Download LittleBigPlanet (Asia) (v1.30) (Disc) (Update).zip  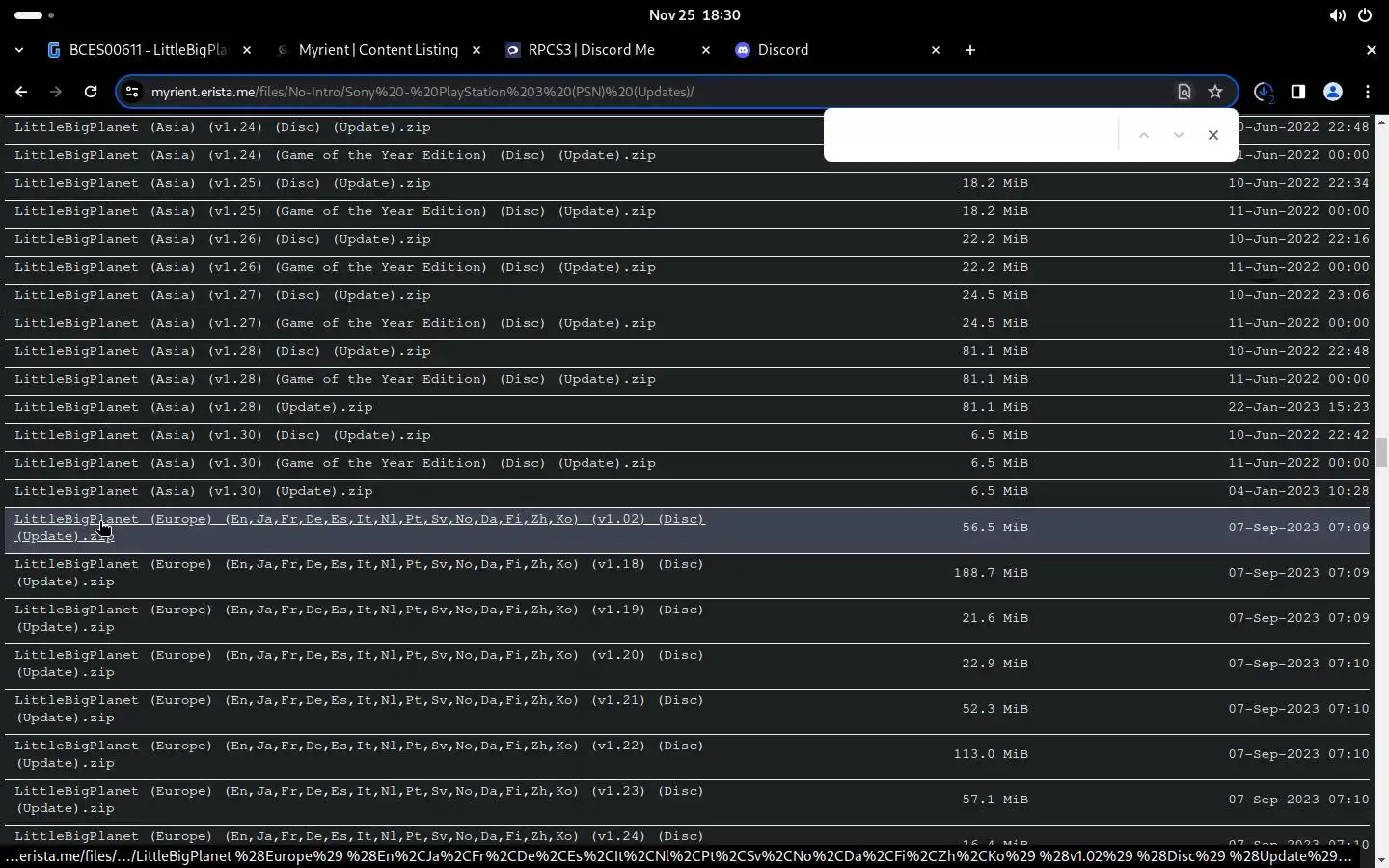click(x=223, y=435)
